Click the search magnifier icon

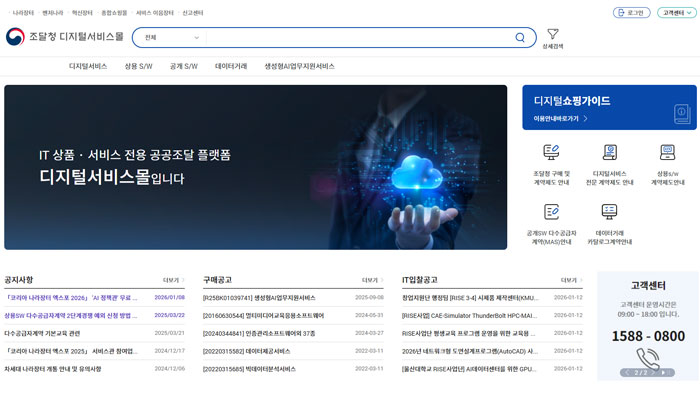pos(520,38)
